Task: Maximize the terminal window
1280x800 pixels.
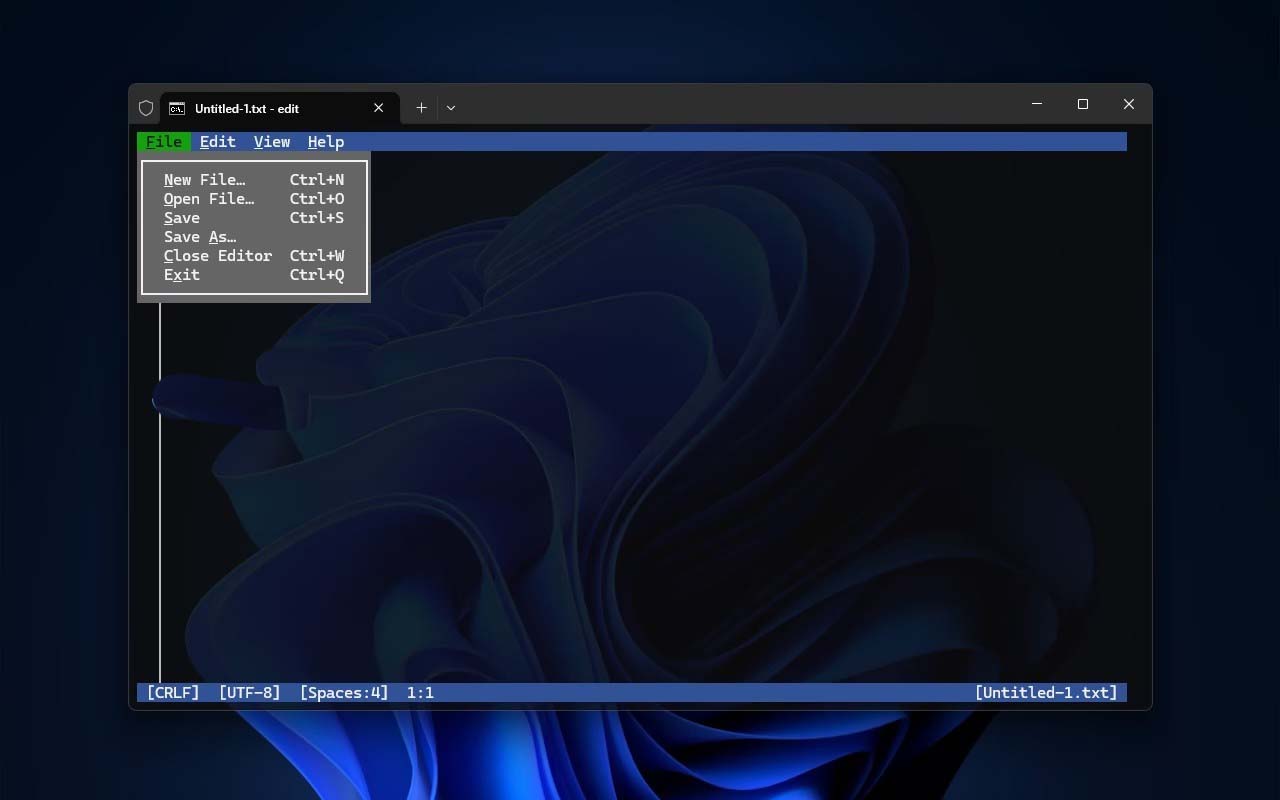Action: [1082, 104]
